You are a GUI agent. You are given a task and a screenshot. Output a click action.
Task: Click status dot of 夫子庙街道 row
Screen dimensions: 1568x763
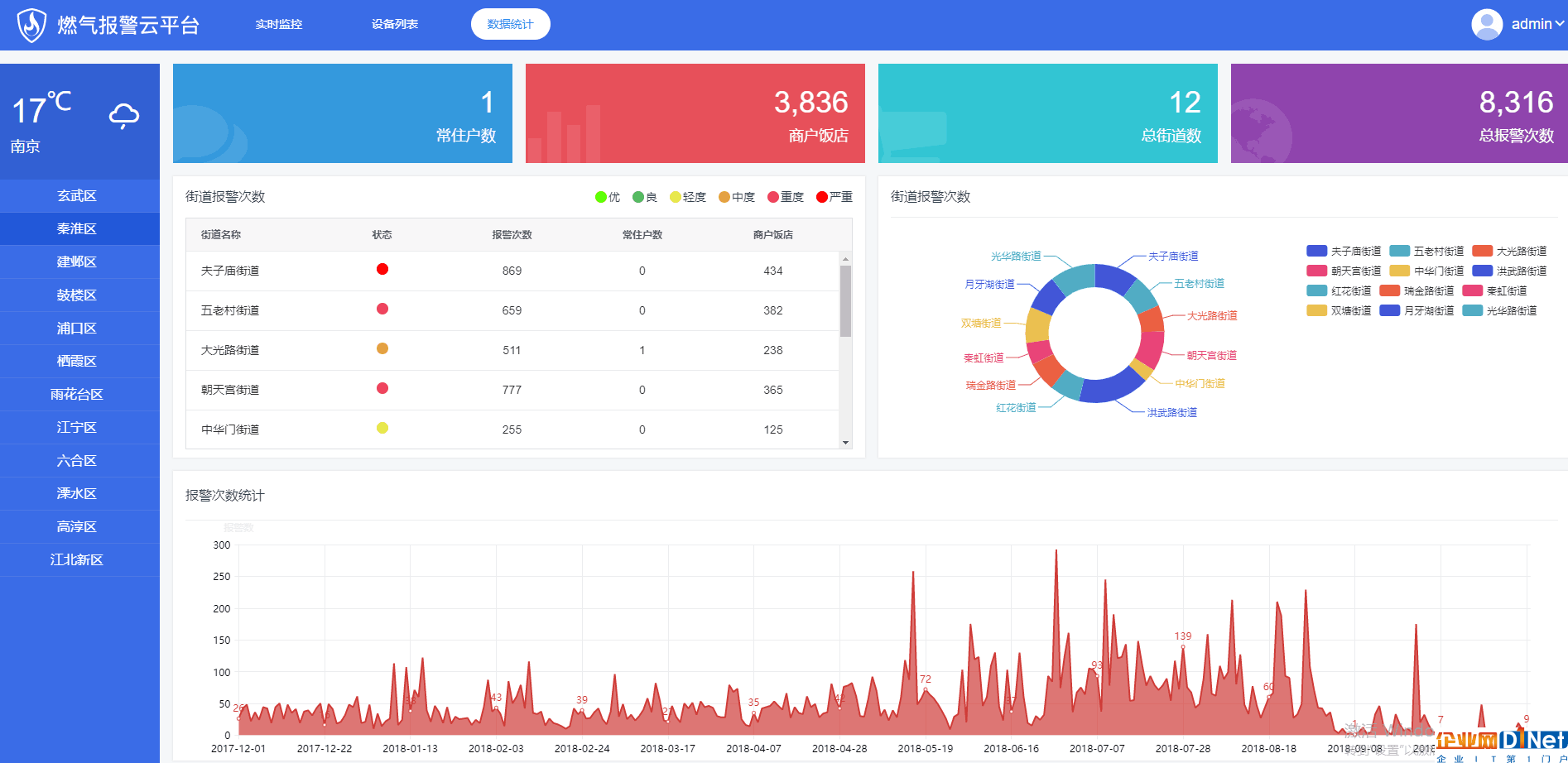tap(382, 269)
